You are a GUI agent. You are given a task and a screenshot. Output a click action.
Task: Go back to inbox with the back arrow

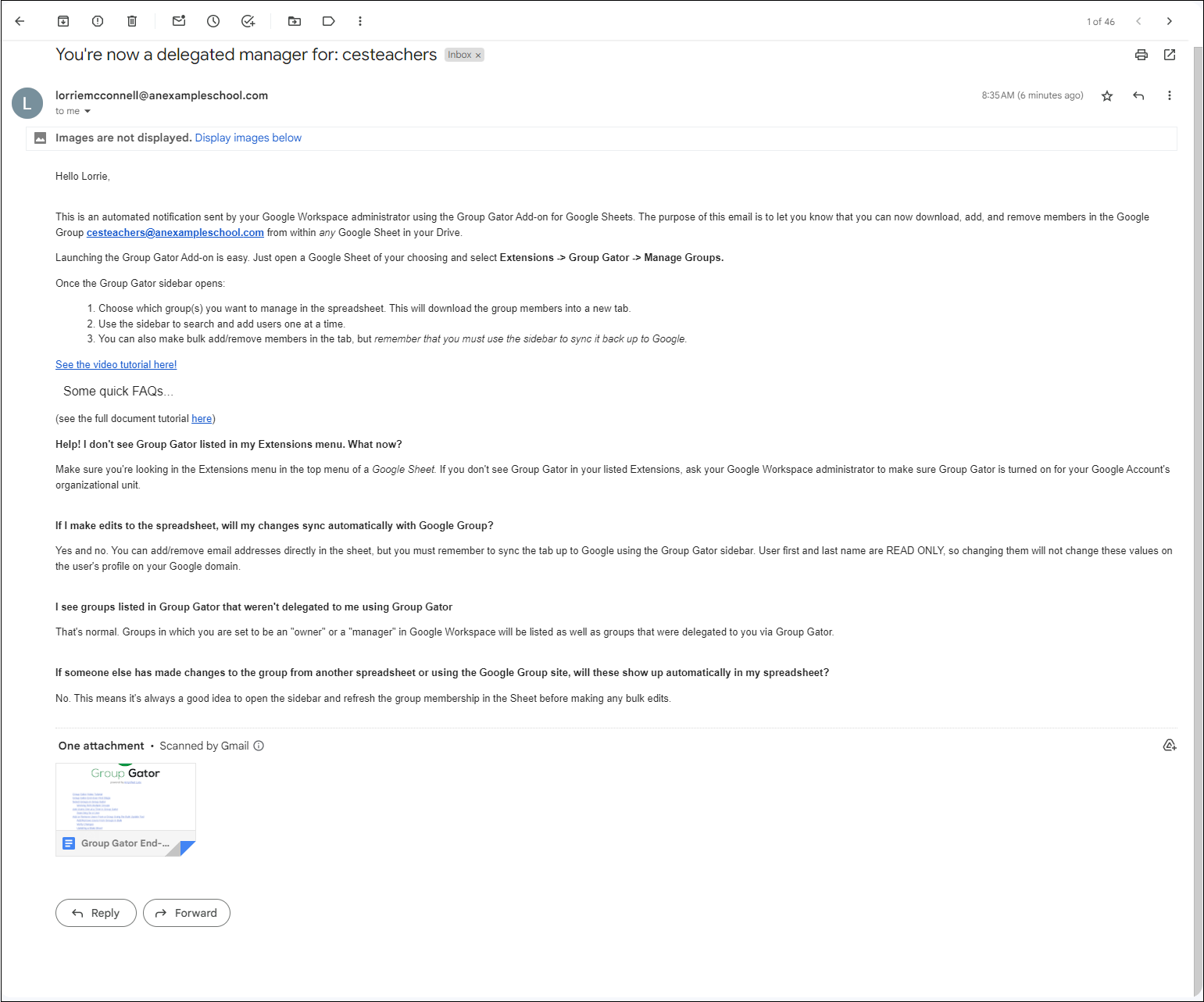pyautogui.click(x=20, y=21)
